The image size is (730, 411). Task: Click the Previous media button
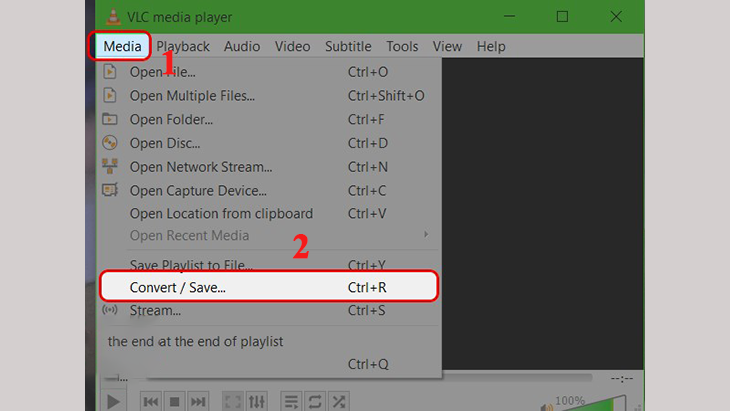click(x=151, y=401)
